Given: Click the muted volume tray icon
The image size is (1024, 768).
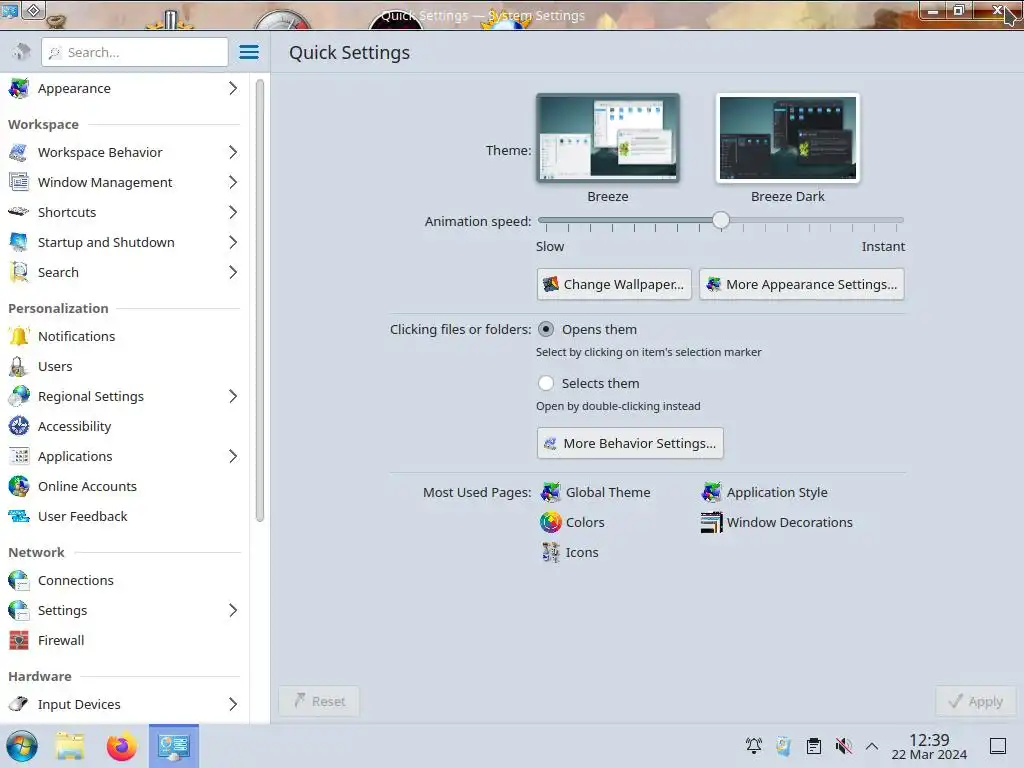Looking at the screenshot, I should click(x=844, y=746).
